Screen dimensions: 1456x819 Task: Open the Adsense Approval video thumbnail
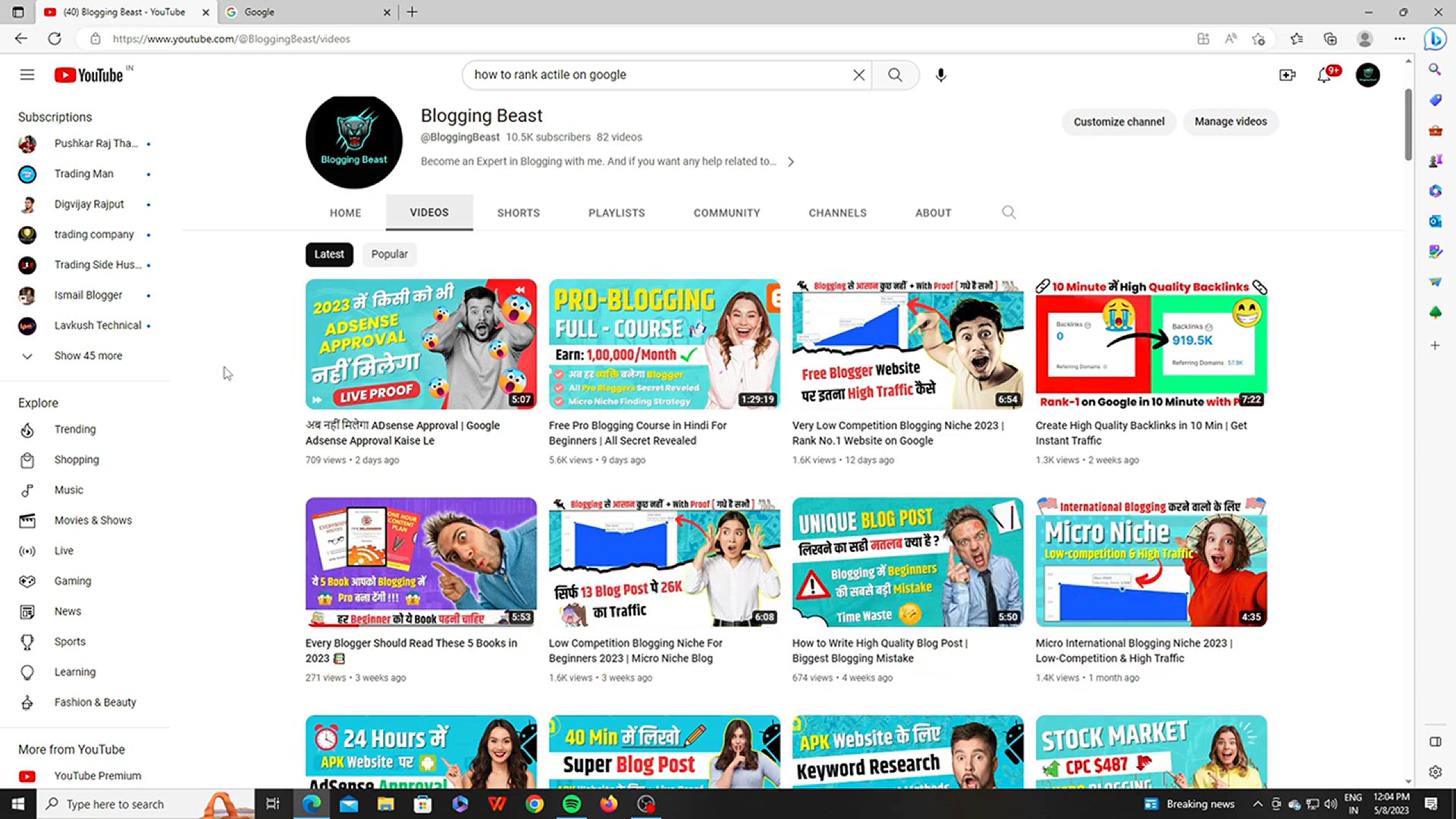(x=421, y=344)
